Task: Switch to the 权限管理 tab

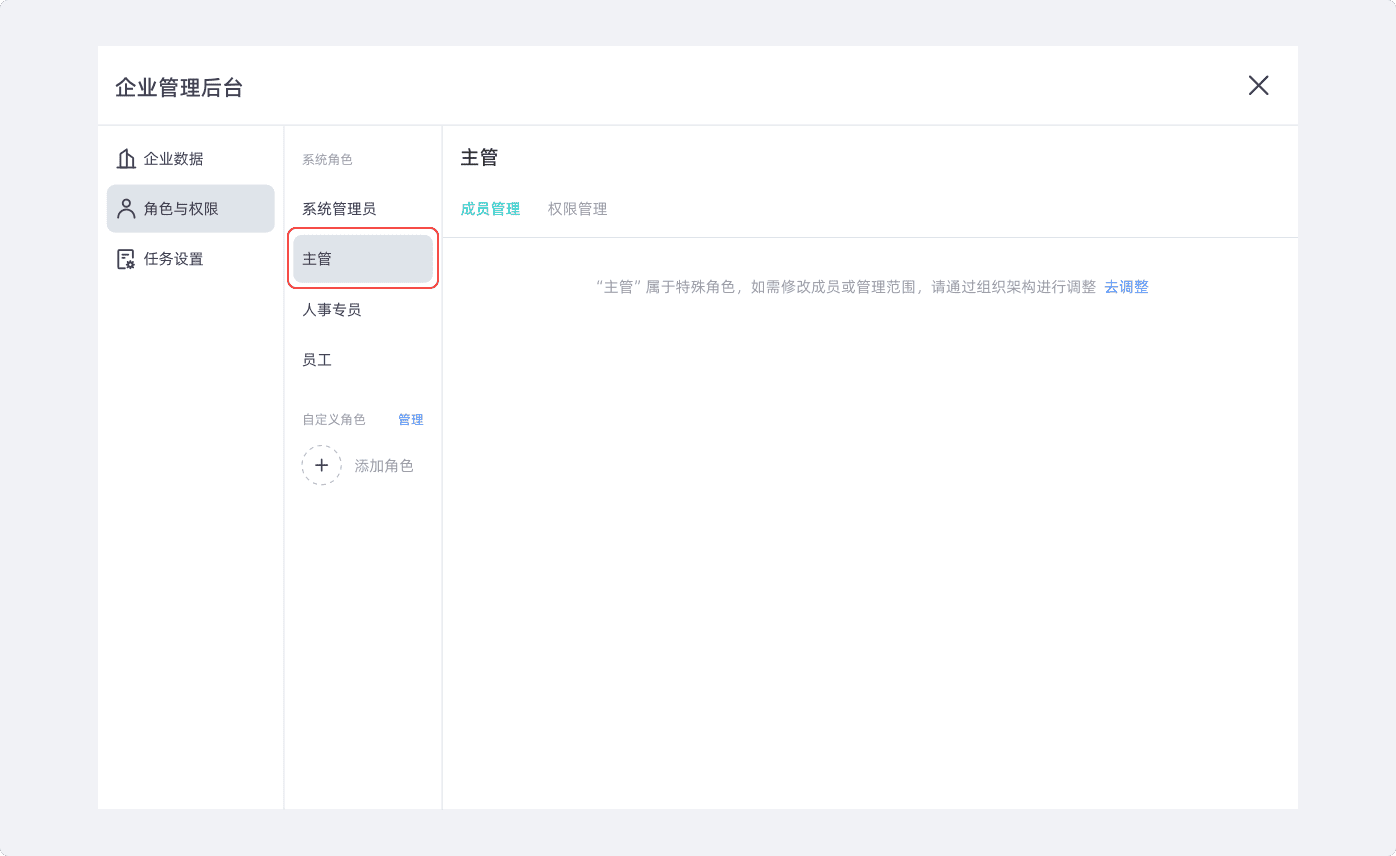Action: coord(577,209)
